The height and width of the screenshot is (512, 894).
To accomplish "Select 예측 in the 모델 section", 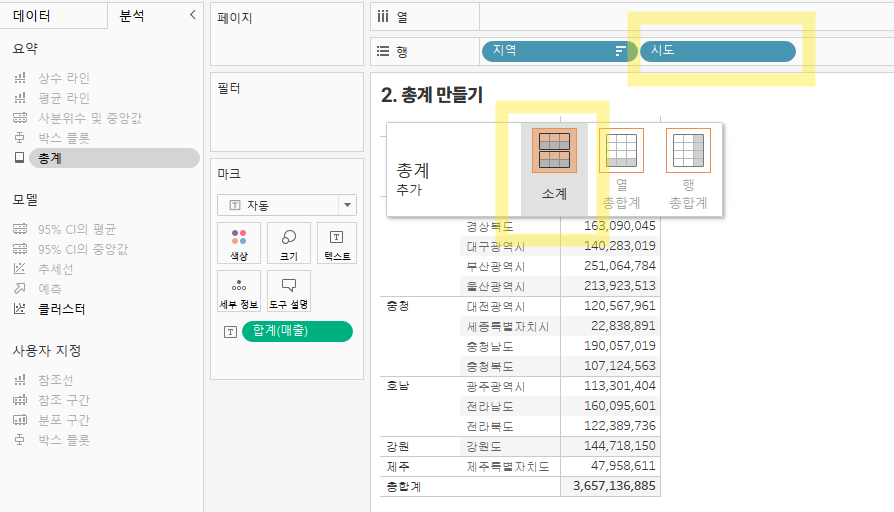I will click(50, 289).
